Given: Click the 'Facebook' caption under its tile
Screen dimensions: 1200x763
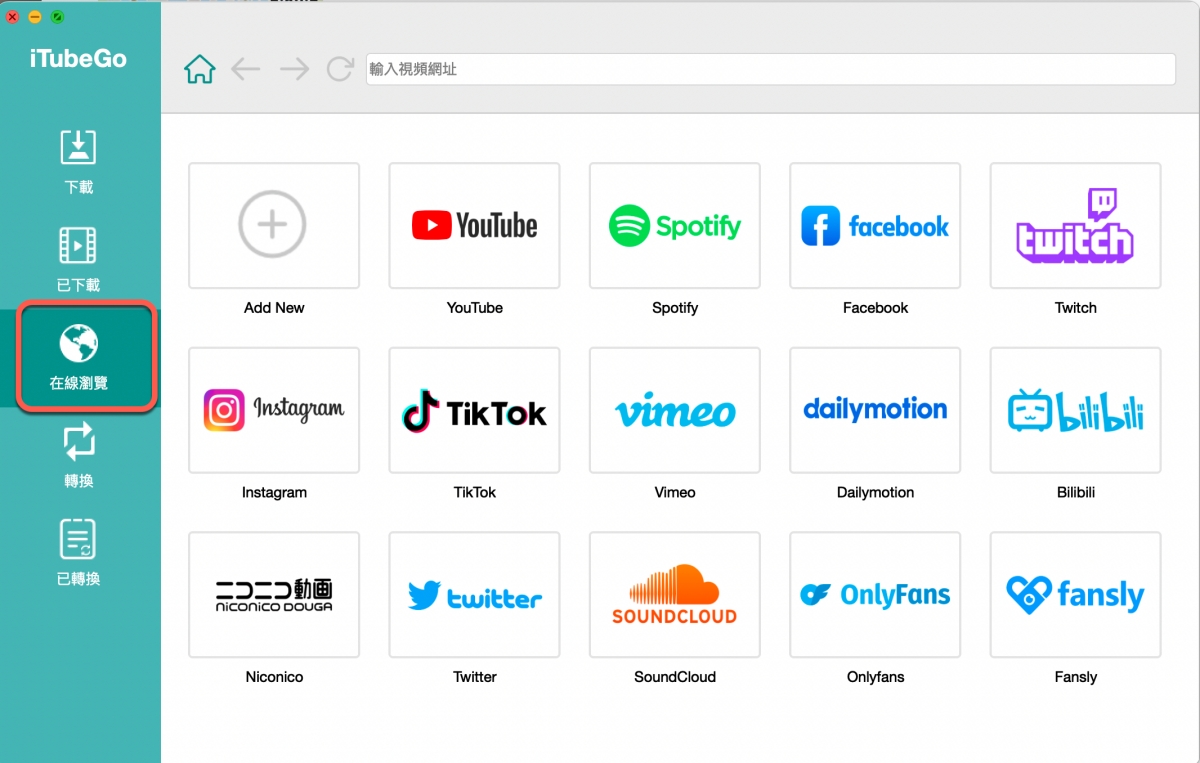Looking at the screenshot, I should click(875, 308).
